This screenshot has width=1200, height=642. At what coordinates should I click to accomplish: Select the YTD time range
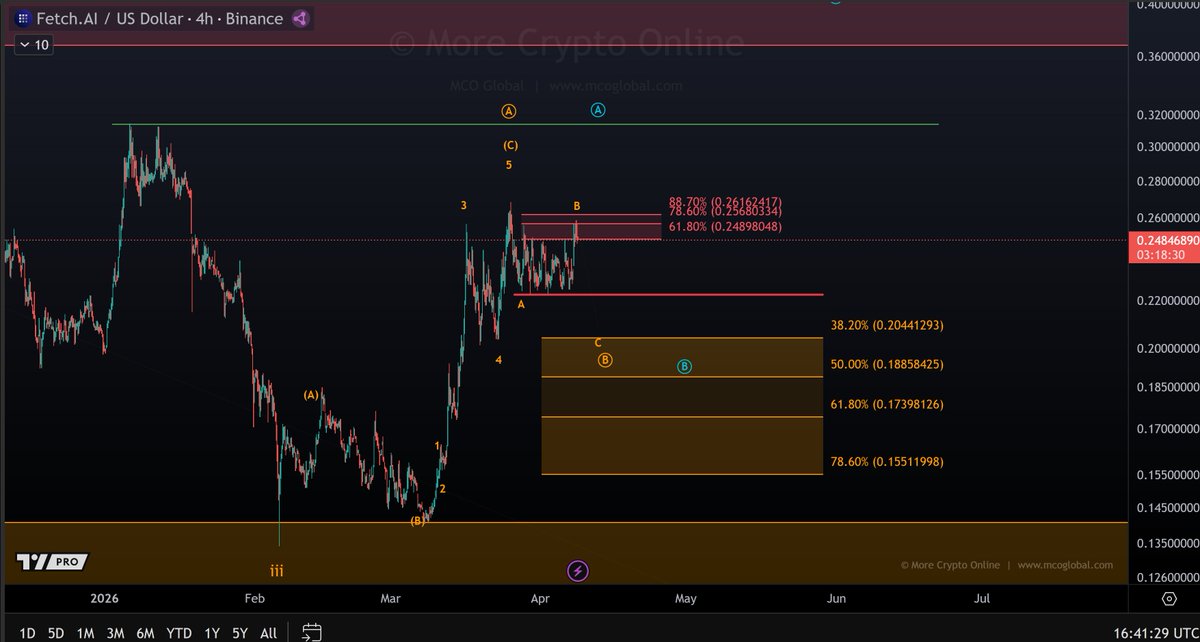tap(179, 633)
